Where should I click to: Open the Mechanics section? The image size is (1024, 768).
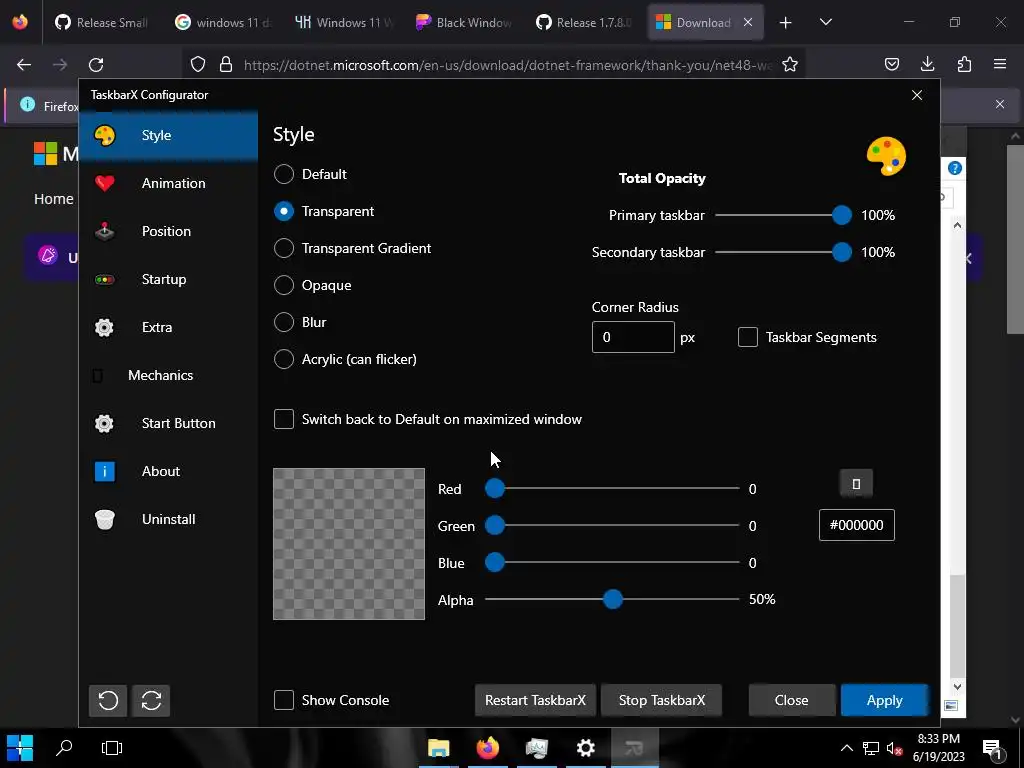[168, 376]
